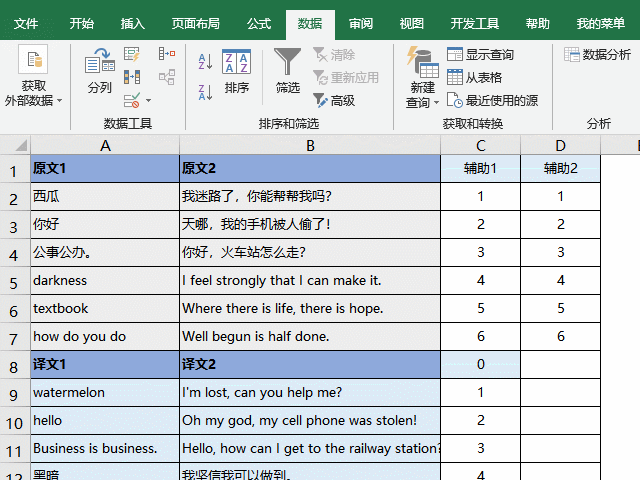
Task: Click the Consolidate icon
Action: click(x=167, y=53)
